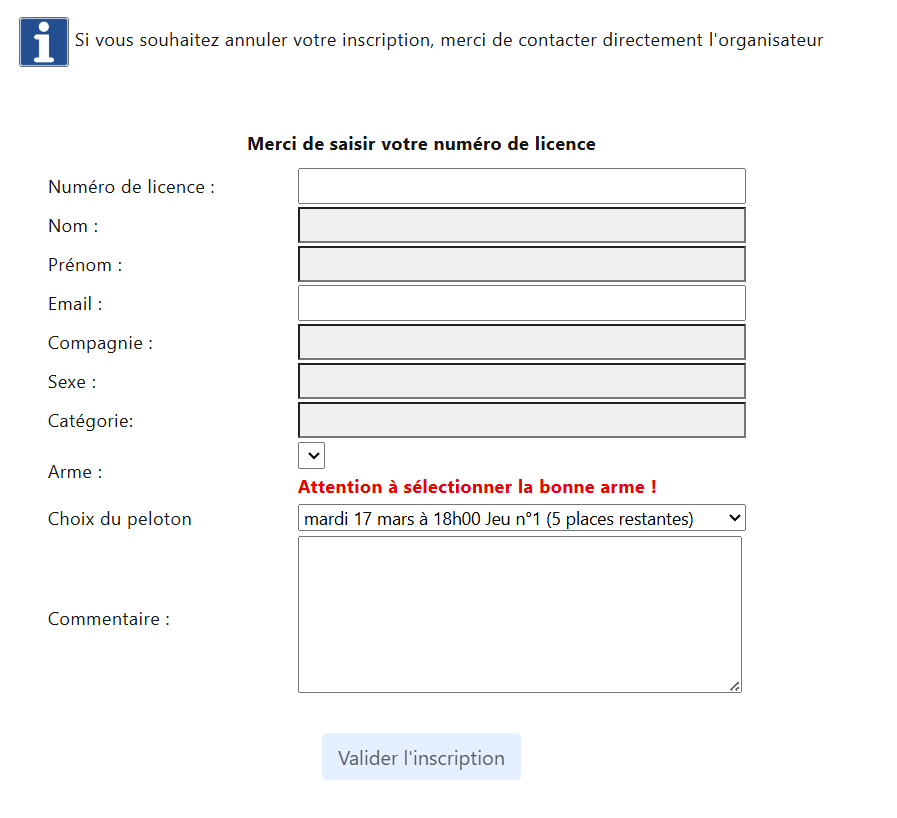Click the Sexe field
Image resolution: width=897 pixels, height=818 pixels.
520,381
